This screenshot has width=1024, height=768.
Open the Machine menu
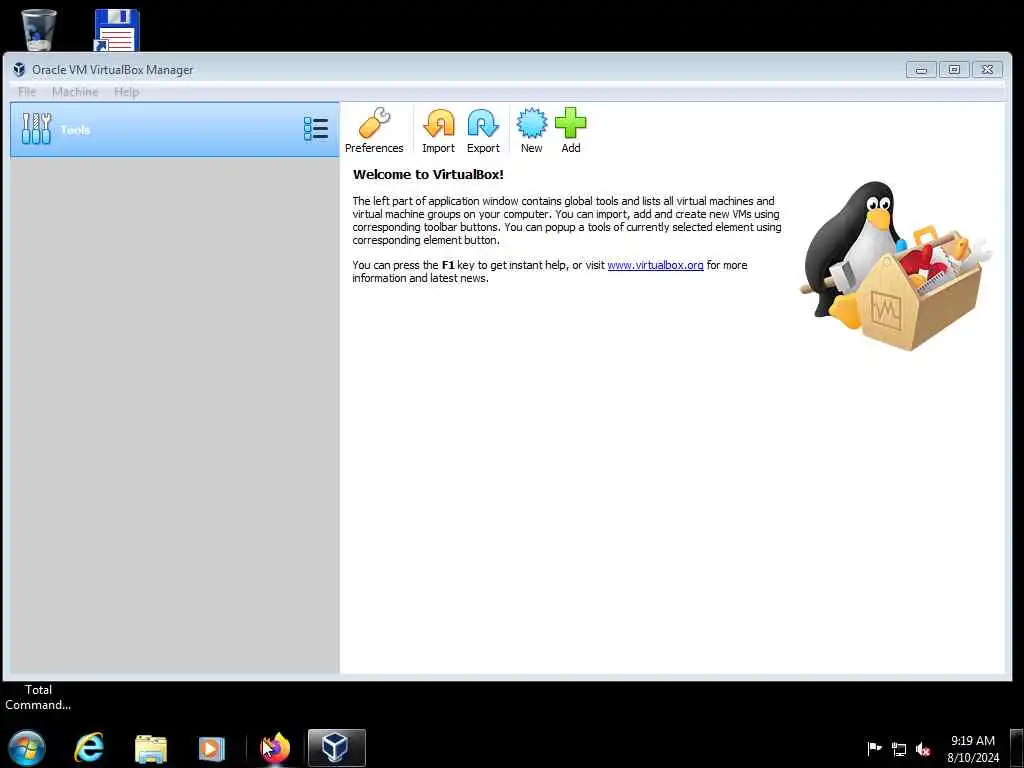pyautogui.click(x=75, y=92)
